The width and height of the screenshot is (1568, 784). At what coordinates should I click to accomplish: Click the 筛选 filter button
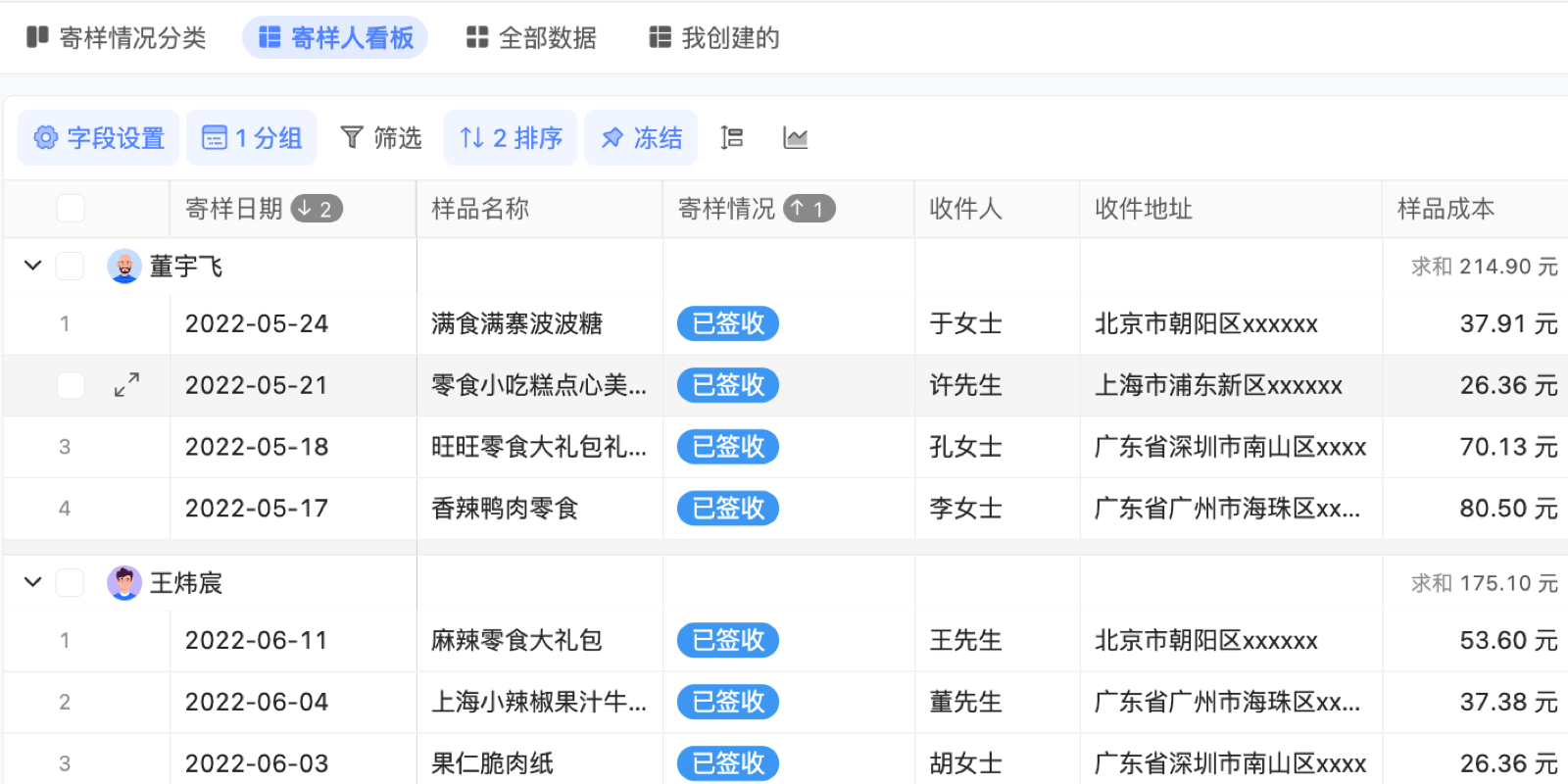pyautogui.click(x=380, y=138)
